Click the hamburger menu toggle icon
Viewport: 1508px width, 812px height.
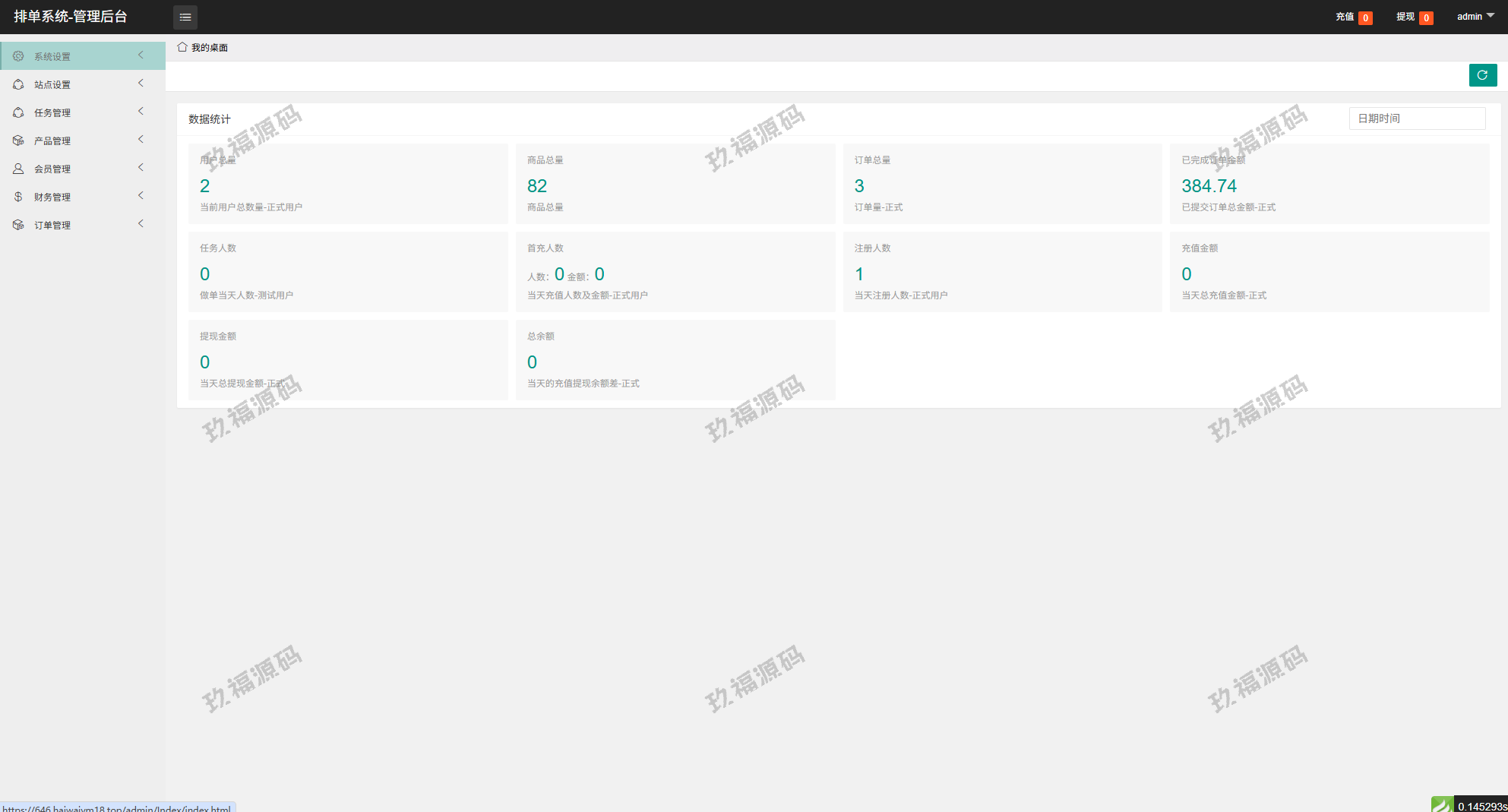[x=185, y=17]
